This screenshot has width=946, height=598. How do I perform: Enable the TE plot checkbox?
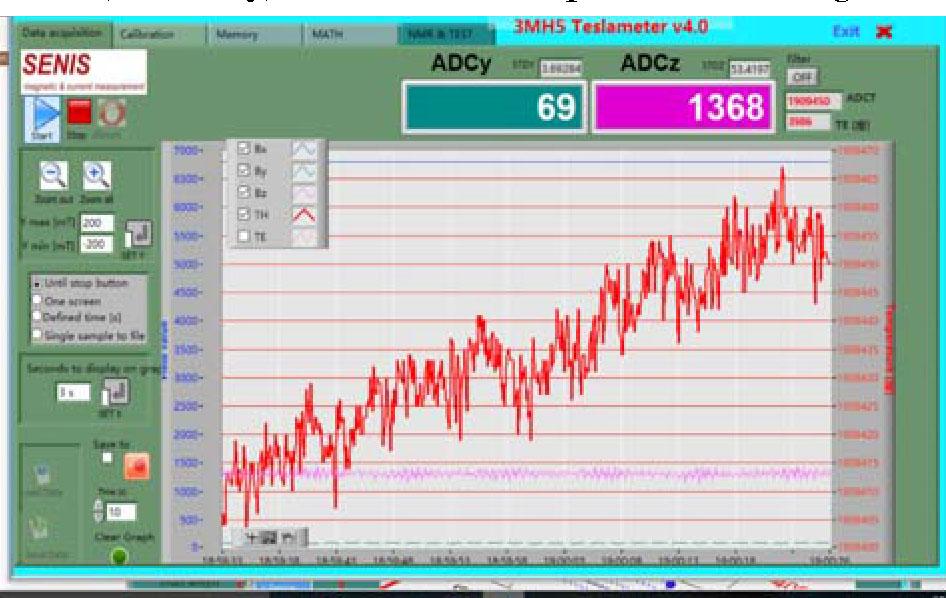point(243,236)
